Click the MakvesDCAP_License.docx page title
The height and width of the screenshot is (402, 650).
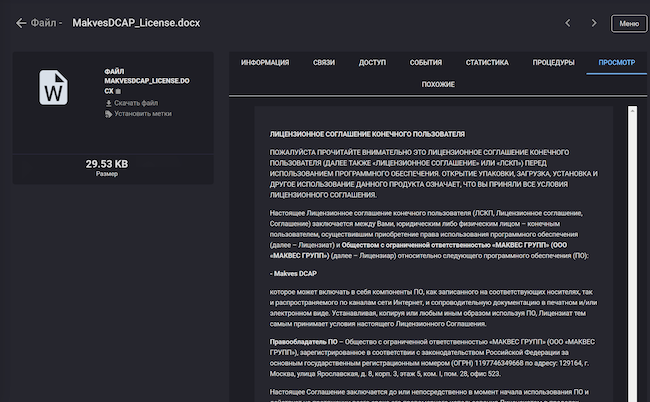(136, 23)
